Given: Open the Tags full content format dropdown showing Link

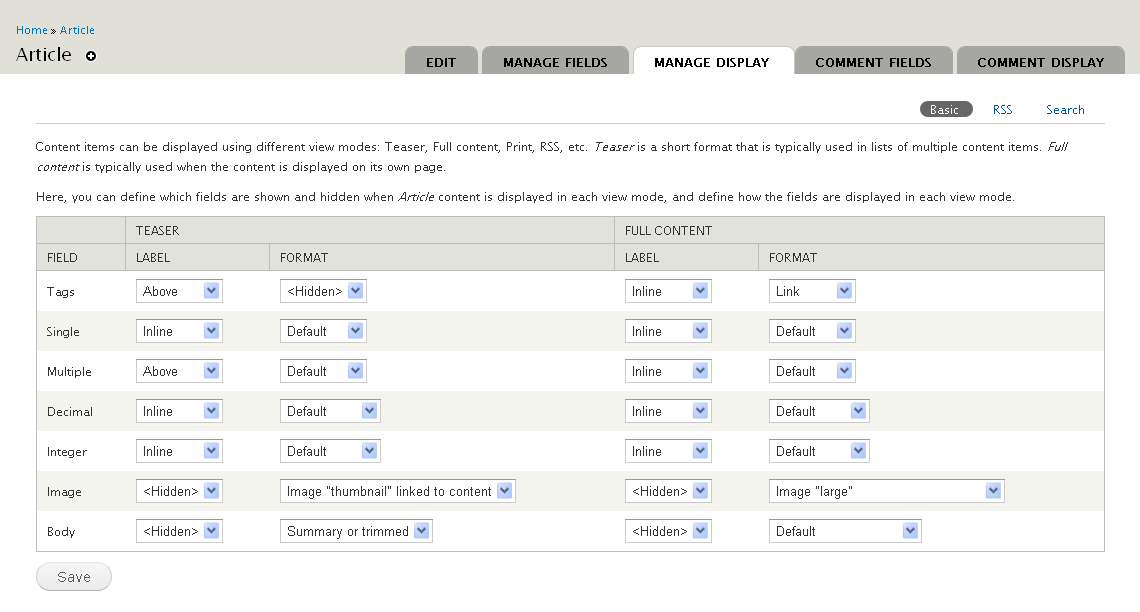Looking at the screenshot, I should click(812, 290).
